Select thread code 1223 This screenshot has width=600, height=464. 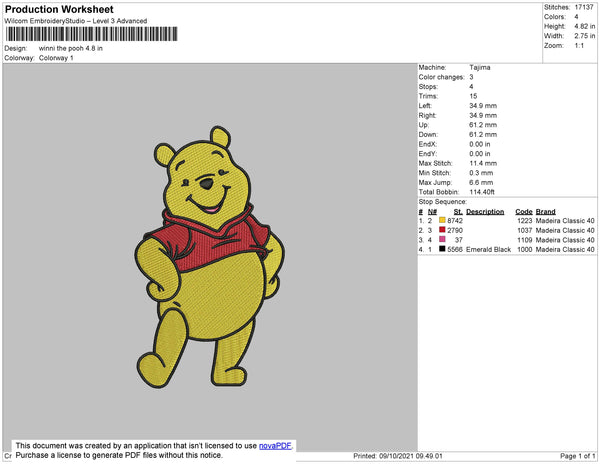(525, 221)
